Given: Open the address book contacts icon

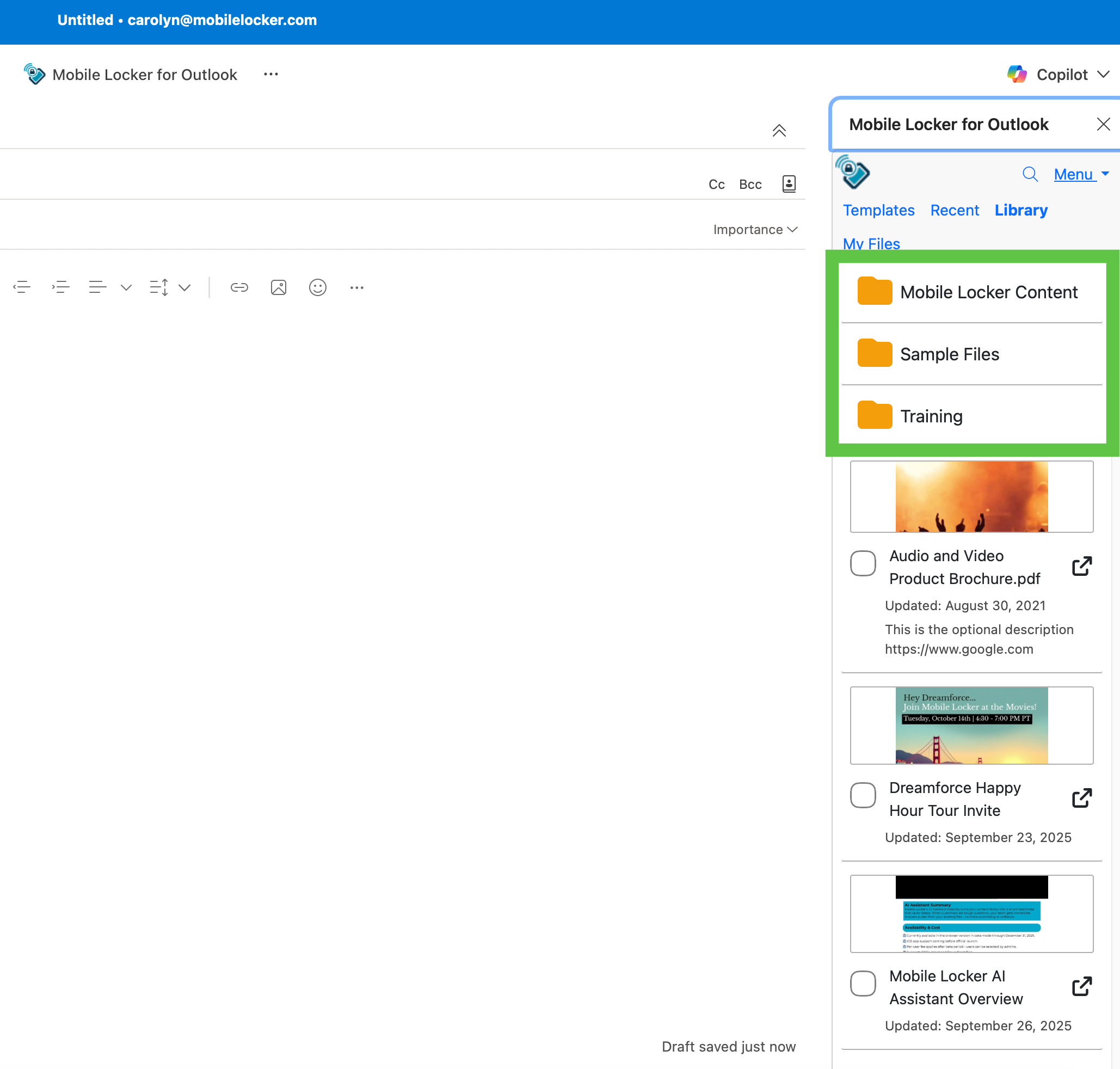Looking at the screenshot, I should [789, 183].
